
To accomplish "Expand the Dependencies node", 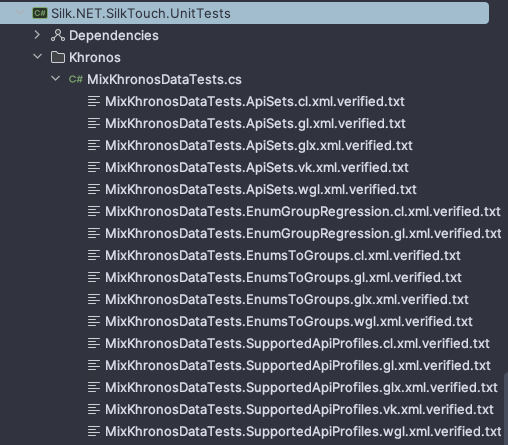I will (37, 35).
